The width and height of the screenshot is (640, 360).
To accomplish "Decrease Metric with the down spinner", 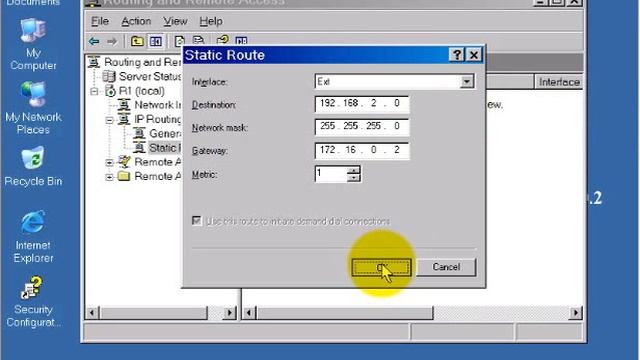I will [x=354, y=178].
